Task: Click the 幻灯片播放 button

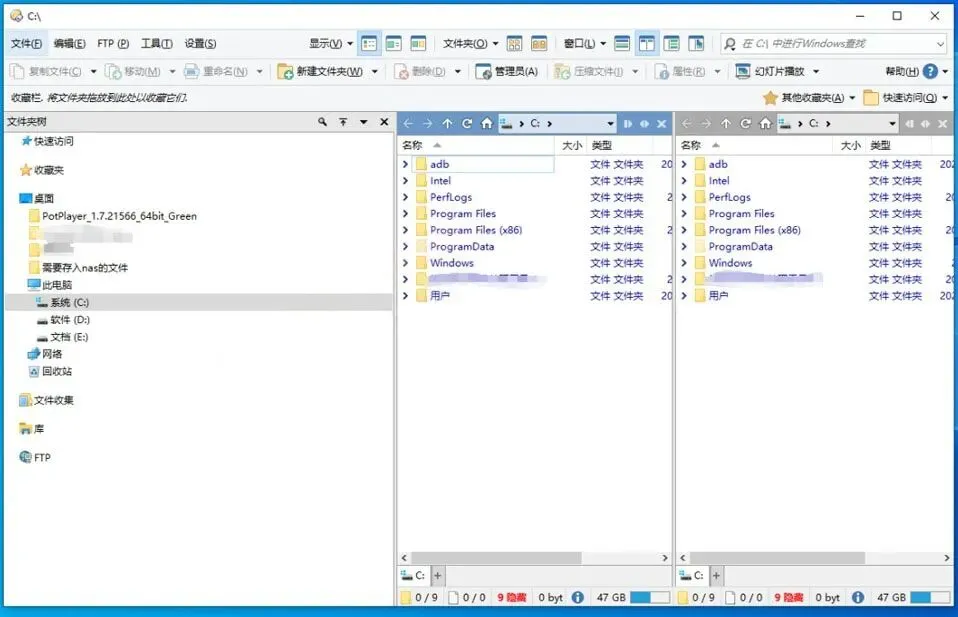Action: click(x=770, y=71)
